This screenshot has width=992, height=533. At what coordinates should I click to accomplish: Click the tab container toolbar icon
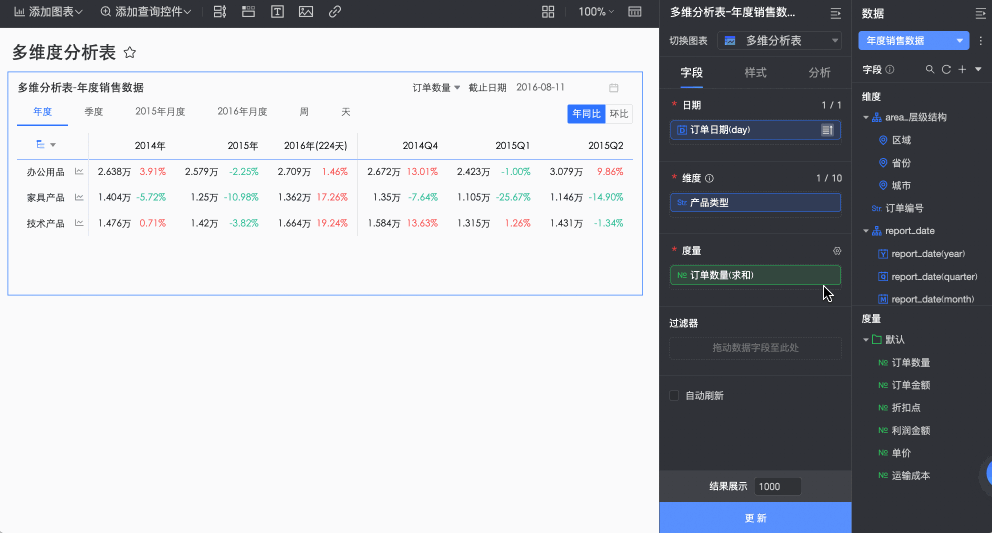[x=249, y=12]
